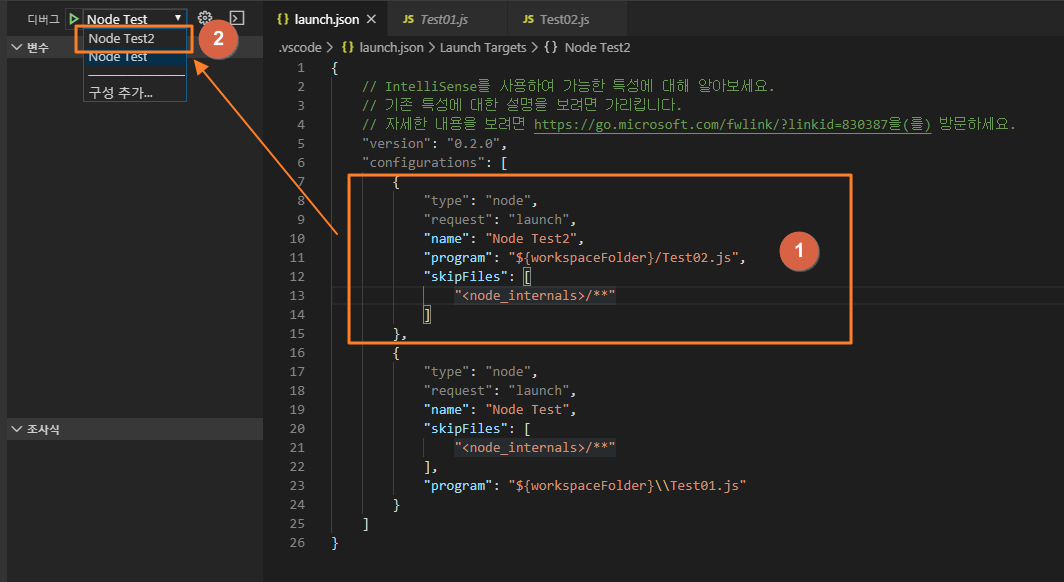Image resolution: width=1064 pixels, height=582 pixels.
Task: Open the debug configuration dropdown
Action: tap(134, 18)
